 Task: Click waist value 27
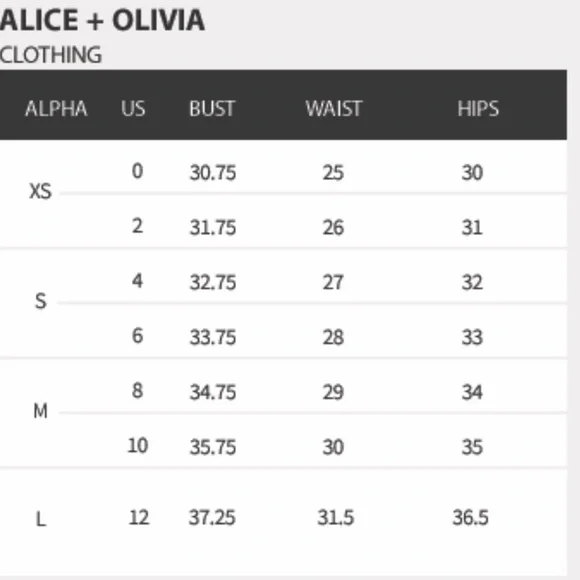tap(333, 282)
